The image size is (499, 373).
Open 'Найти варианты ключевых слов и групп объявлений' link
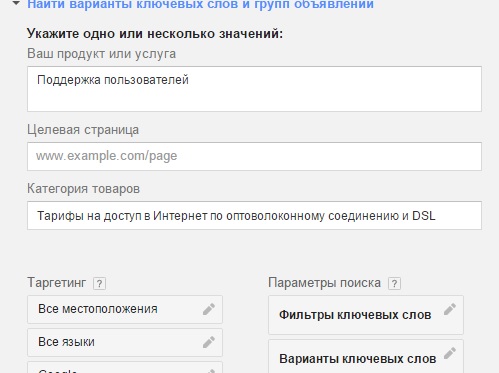200,5
